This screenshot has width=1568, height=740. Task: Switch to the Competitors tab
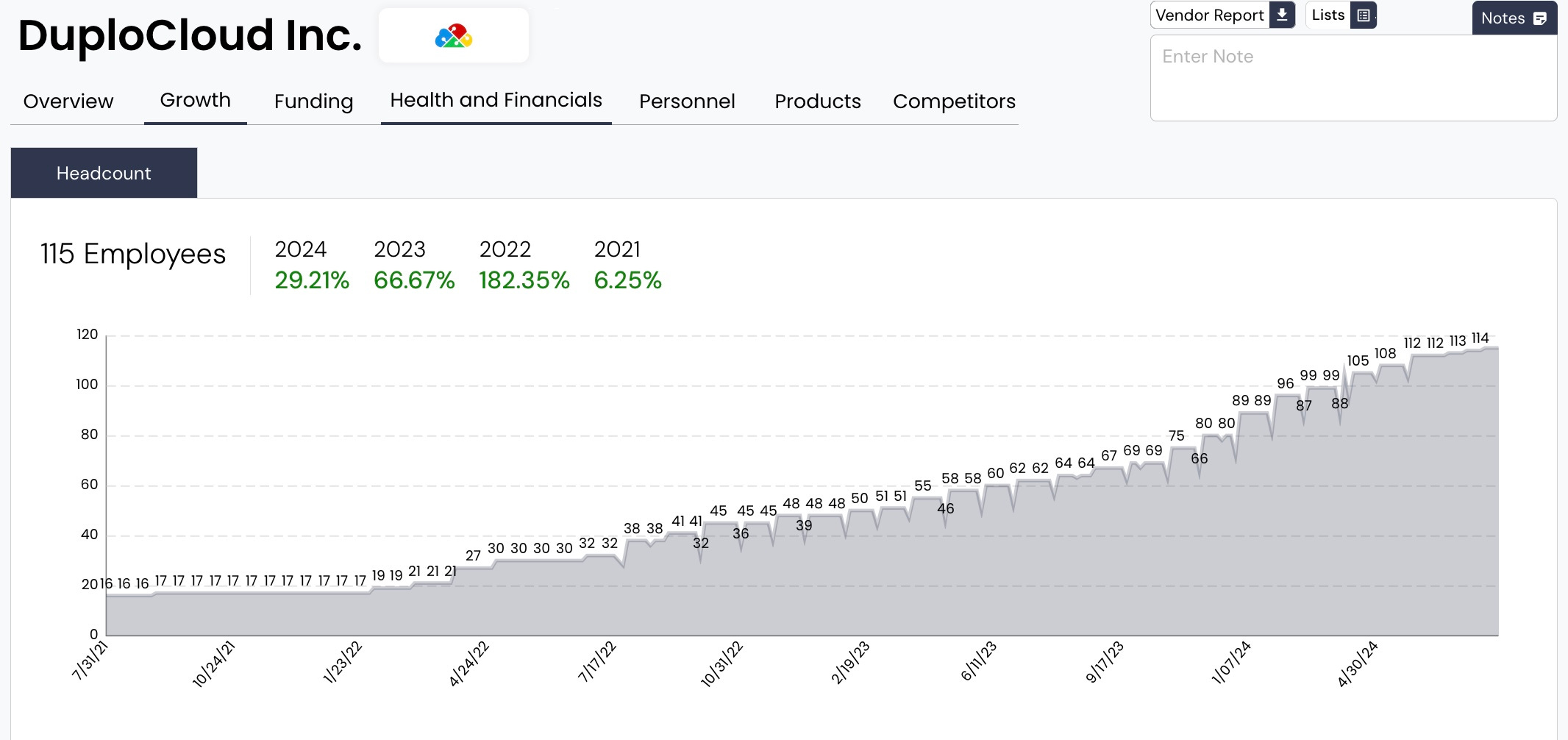pyautogui.click(x=954, y=102)
